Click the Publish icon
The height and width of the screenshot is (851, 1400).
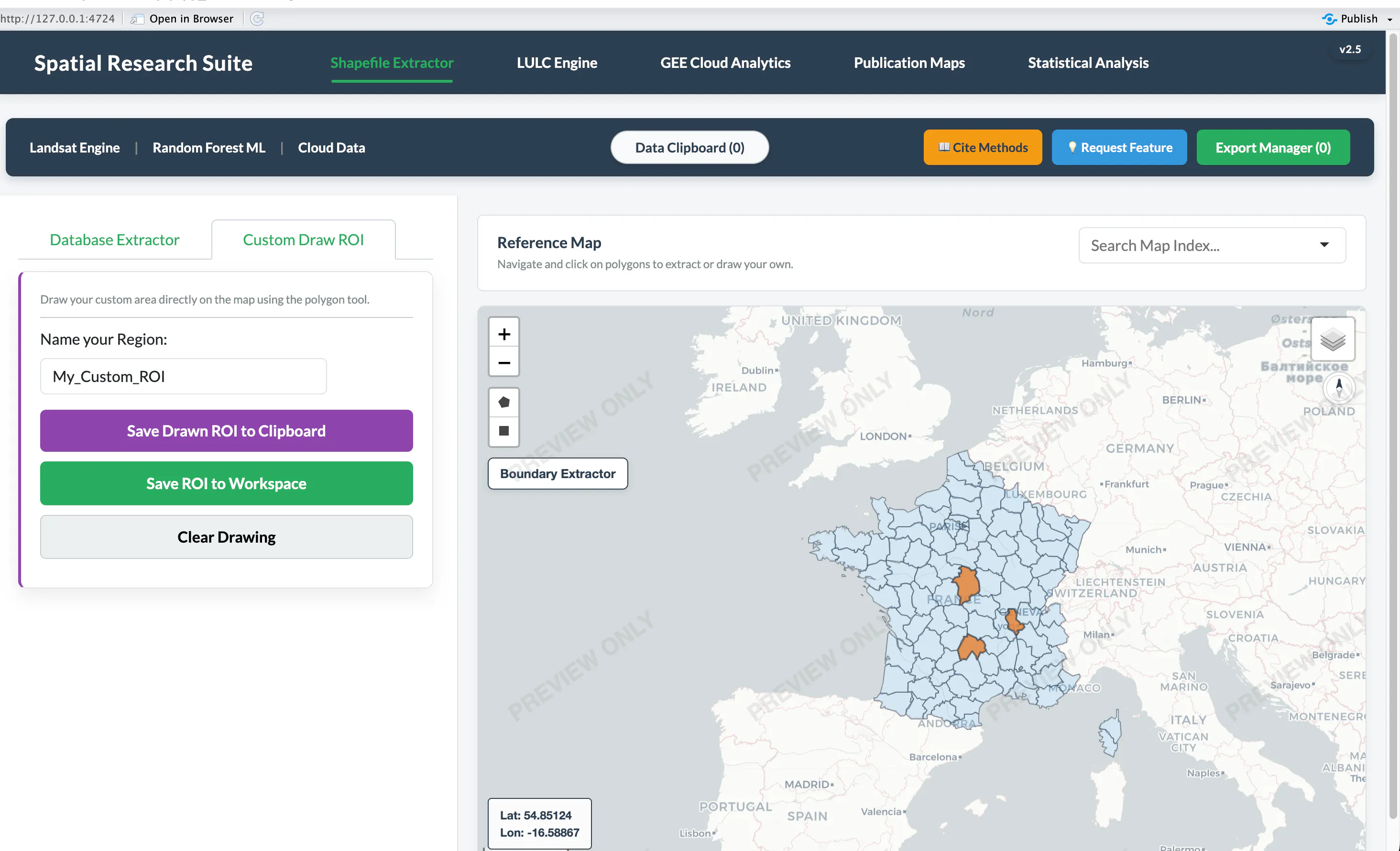point(1329,19)
